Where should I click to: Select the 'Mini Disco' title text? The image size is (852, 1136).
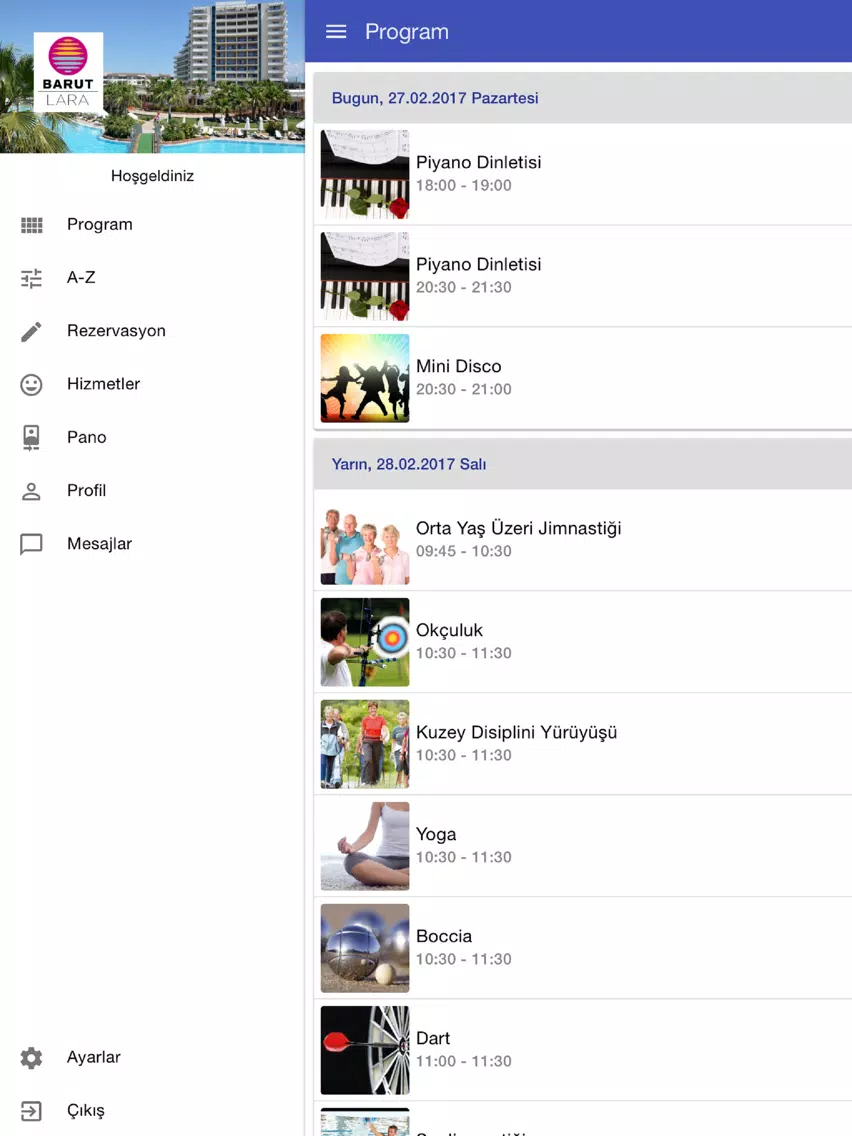coord(459,367)
